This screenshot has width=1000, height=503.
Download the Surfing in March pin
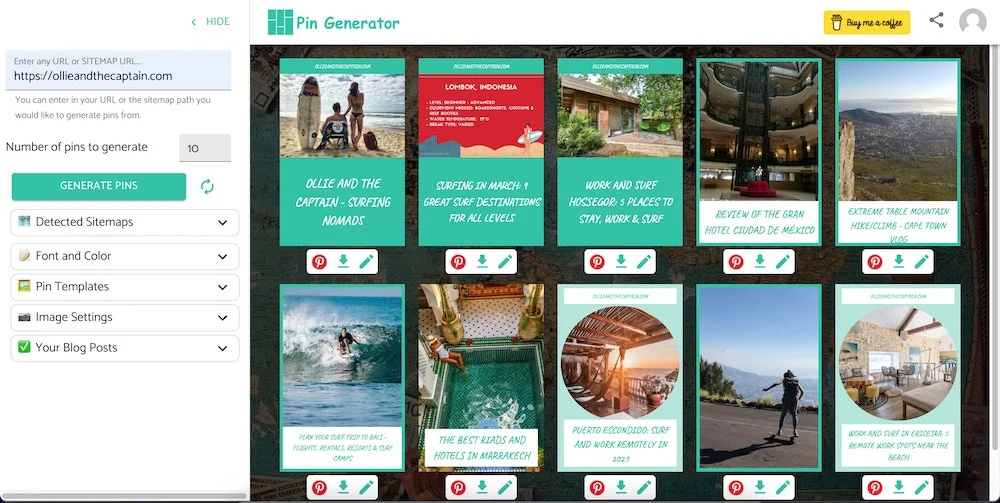pyautogui.click(x=482, y=262)
